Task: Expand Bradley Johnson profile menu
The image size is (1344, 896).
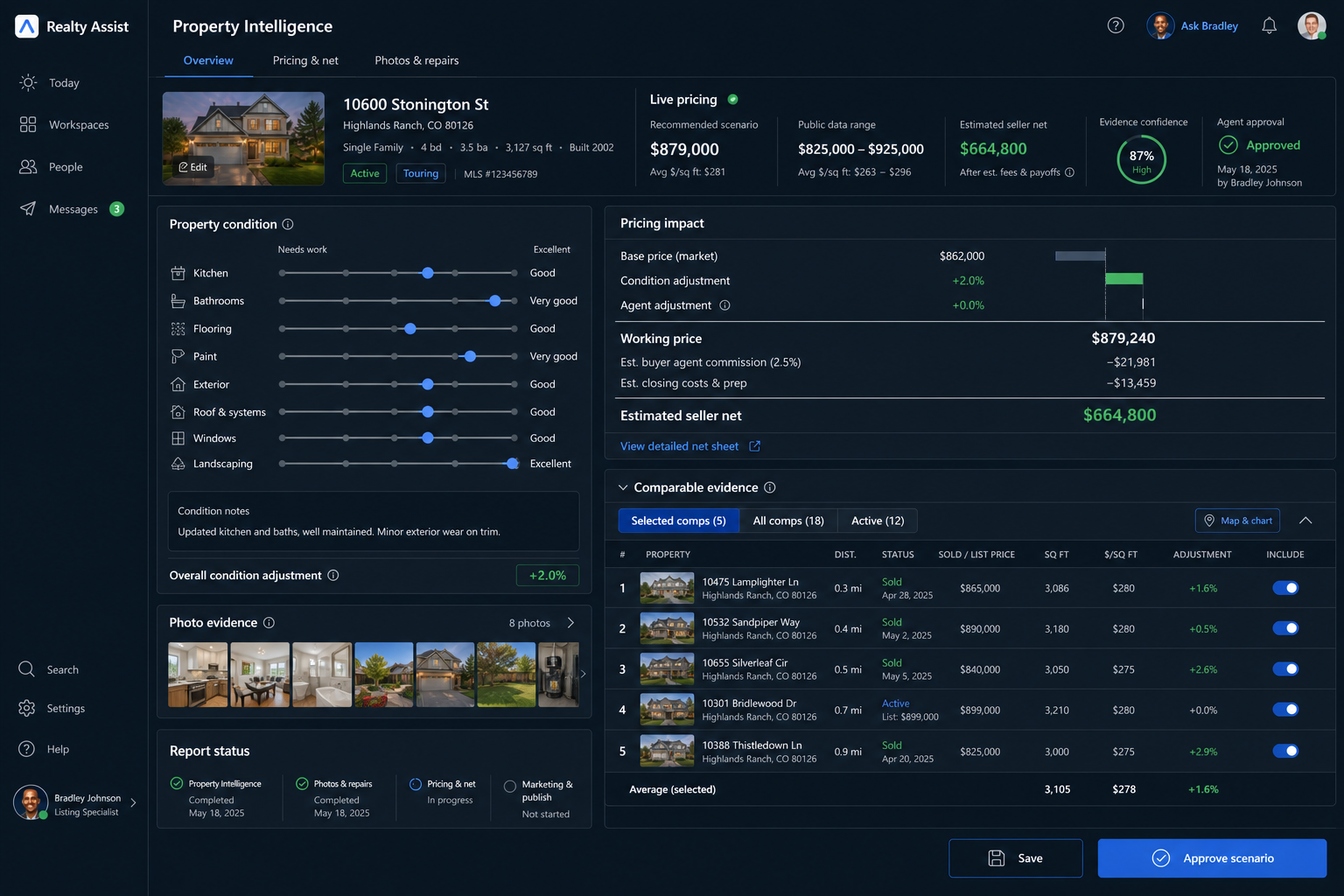Action: click(133, 802)
